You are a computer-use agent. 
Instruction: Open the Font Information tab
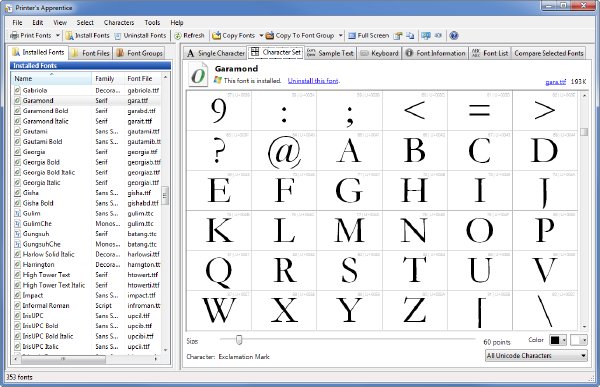435,53
